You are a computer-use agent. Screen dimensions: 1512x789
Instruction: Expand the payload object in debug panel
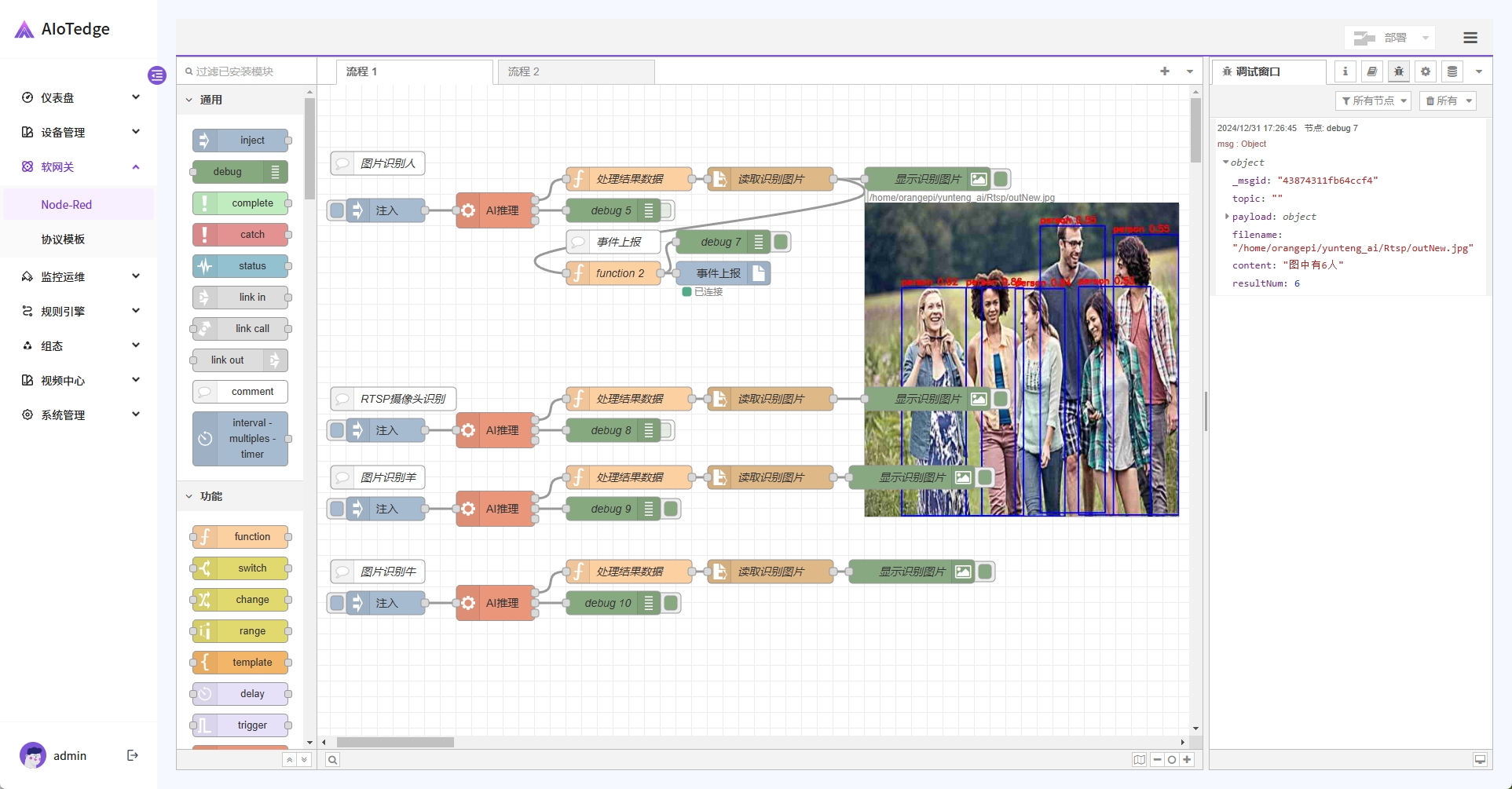pyautogui.click(x=1227, y=217)
